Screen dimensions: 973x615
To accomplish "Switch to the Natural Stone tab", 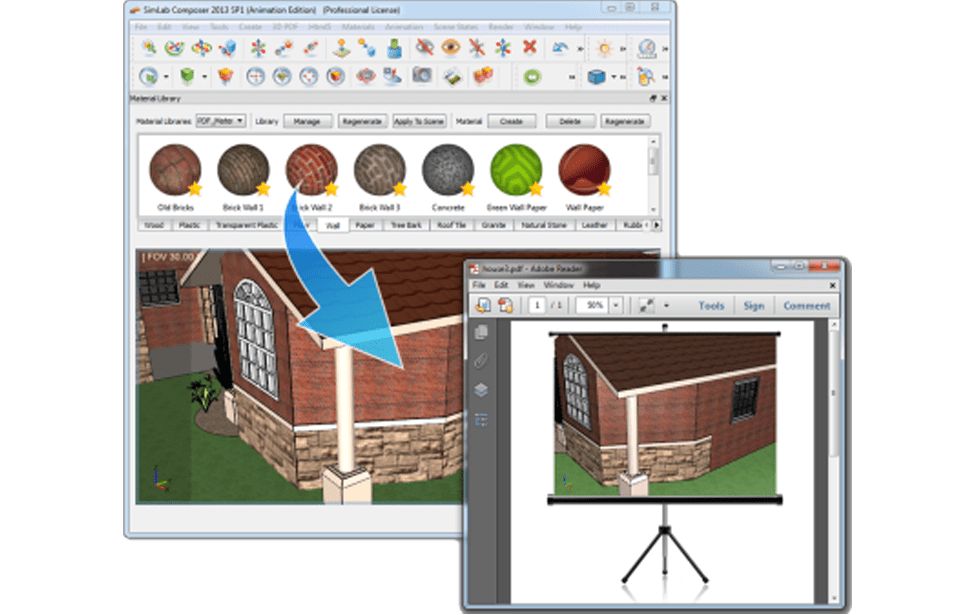I will [x=544, y=225].
